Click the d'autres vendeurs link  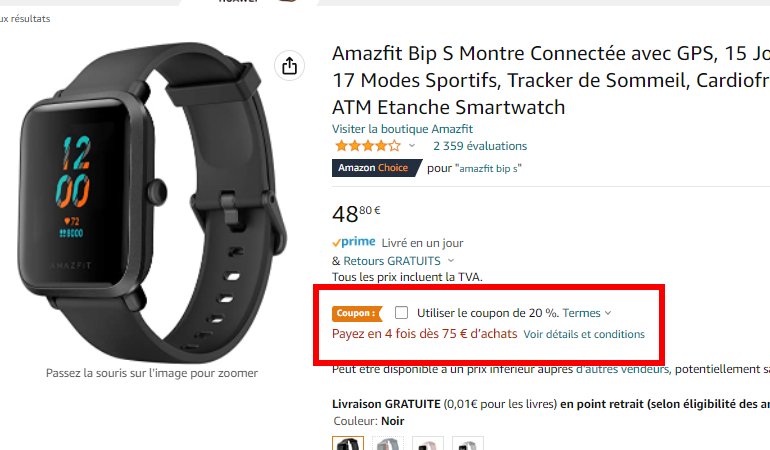click(x=622, y=369)
